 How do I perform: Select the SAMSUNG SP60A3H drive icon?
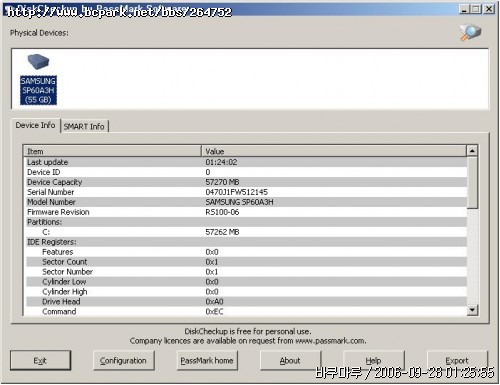38,79
